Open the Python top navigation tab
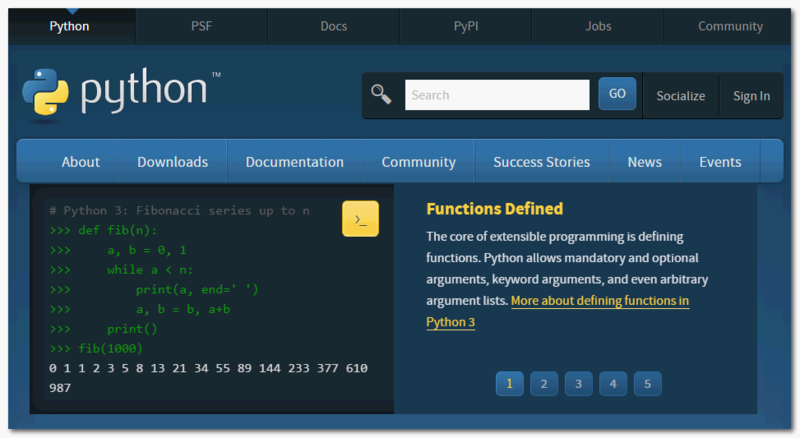 coord(69,26)
